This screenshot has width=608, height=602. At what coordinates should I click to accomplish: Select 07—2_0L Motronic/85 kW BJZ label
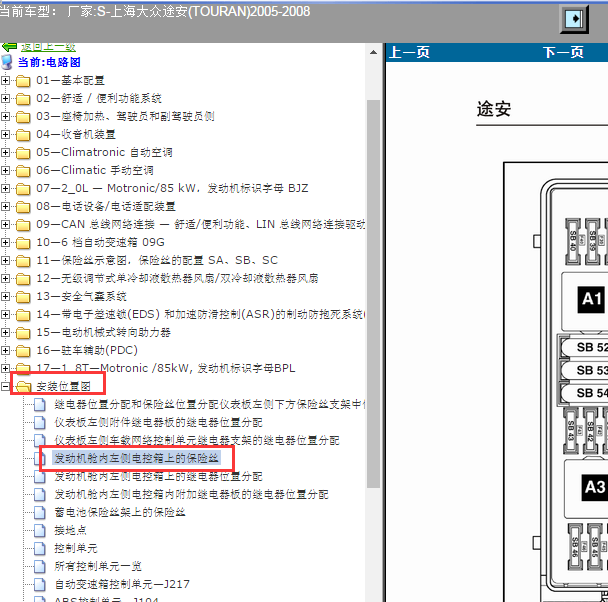[x=172, y=188]
